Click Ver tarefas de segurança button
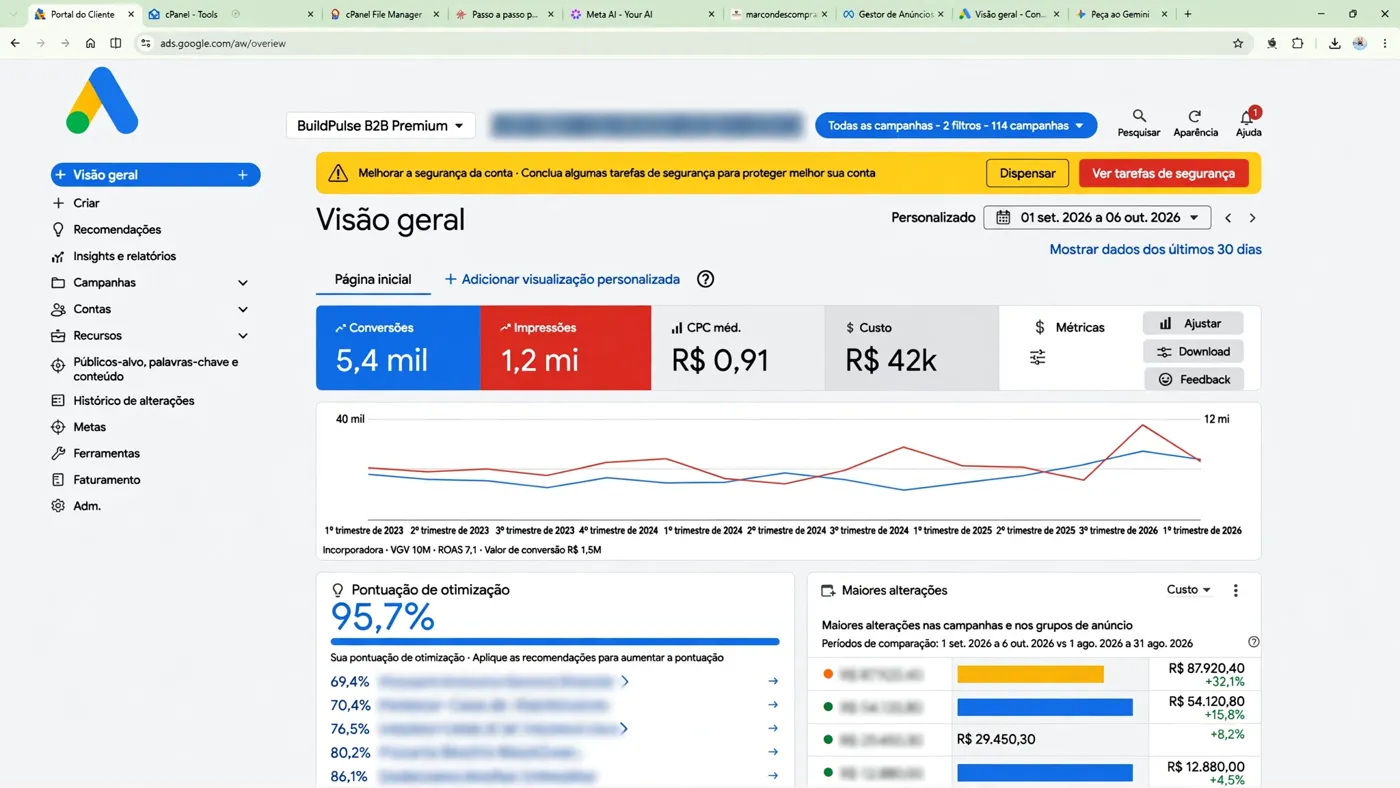The width and height of the screenshot is (1400, 788). [x=1163, y=173]
